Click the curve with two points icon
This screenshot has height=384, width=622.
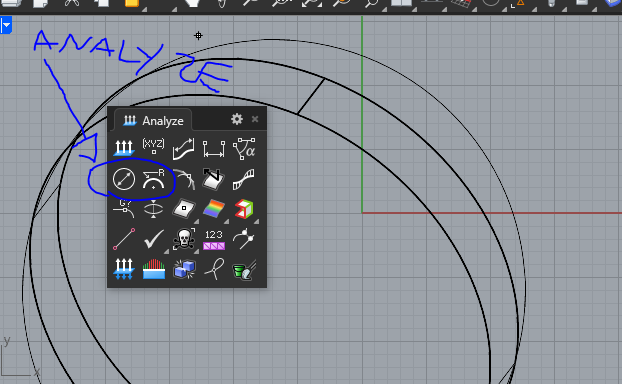click(x=244, y=239)
